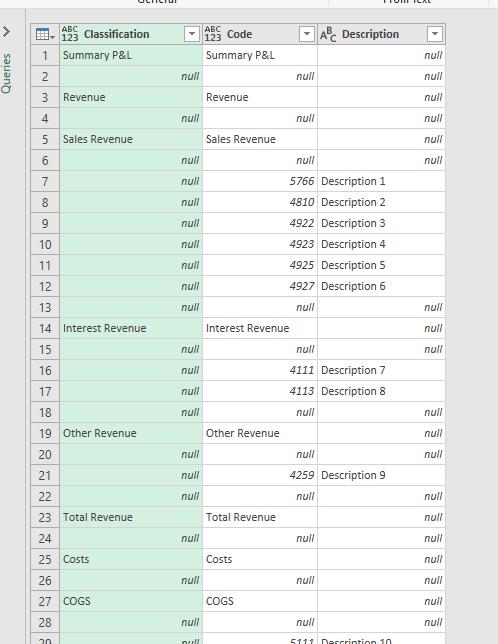Select code cell 4923
This screenshot has height=644, width=498.
coord(260,244)
